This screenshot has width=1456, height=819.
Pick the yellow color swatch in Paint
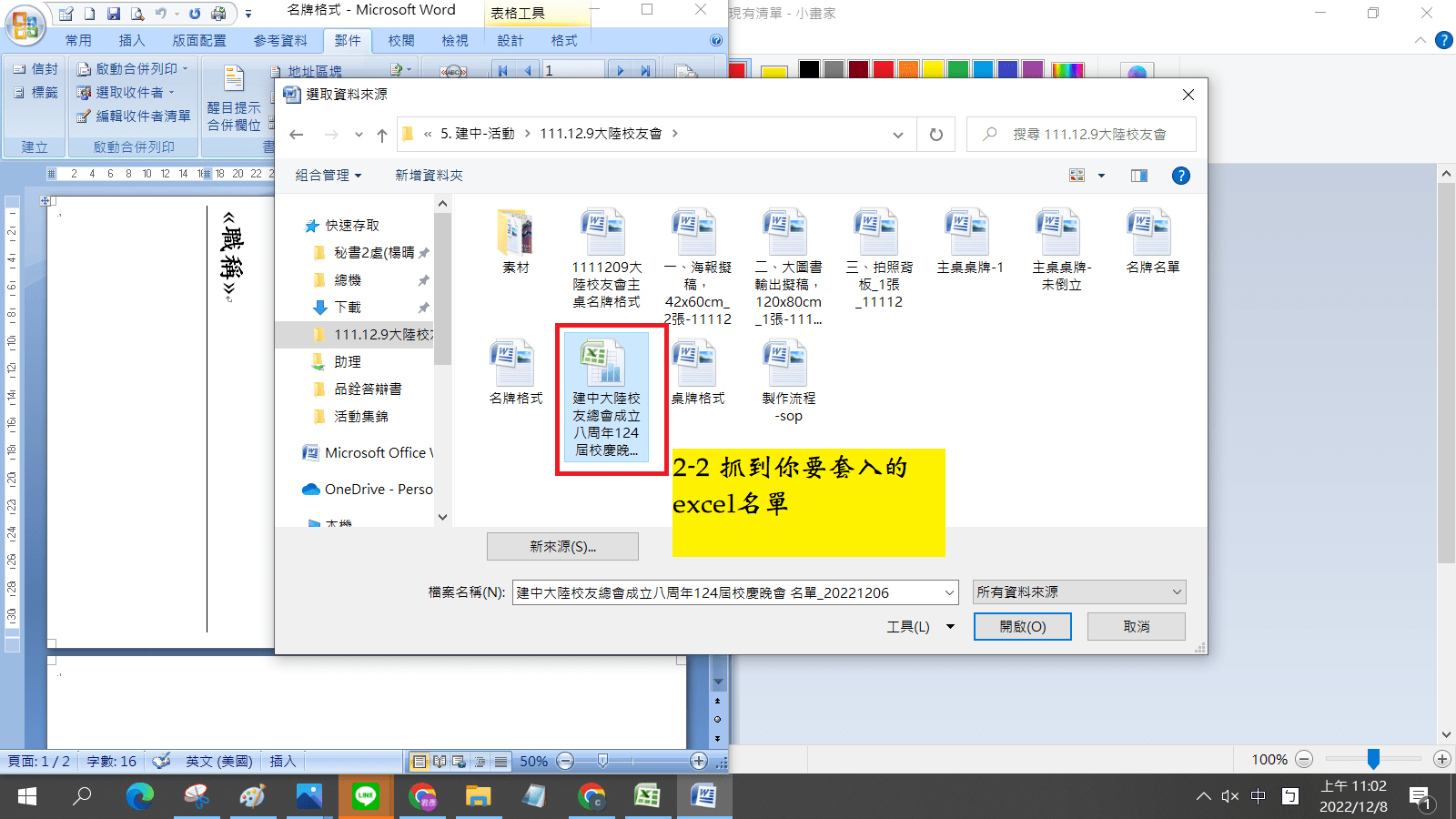(x=933, y=69)
